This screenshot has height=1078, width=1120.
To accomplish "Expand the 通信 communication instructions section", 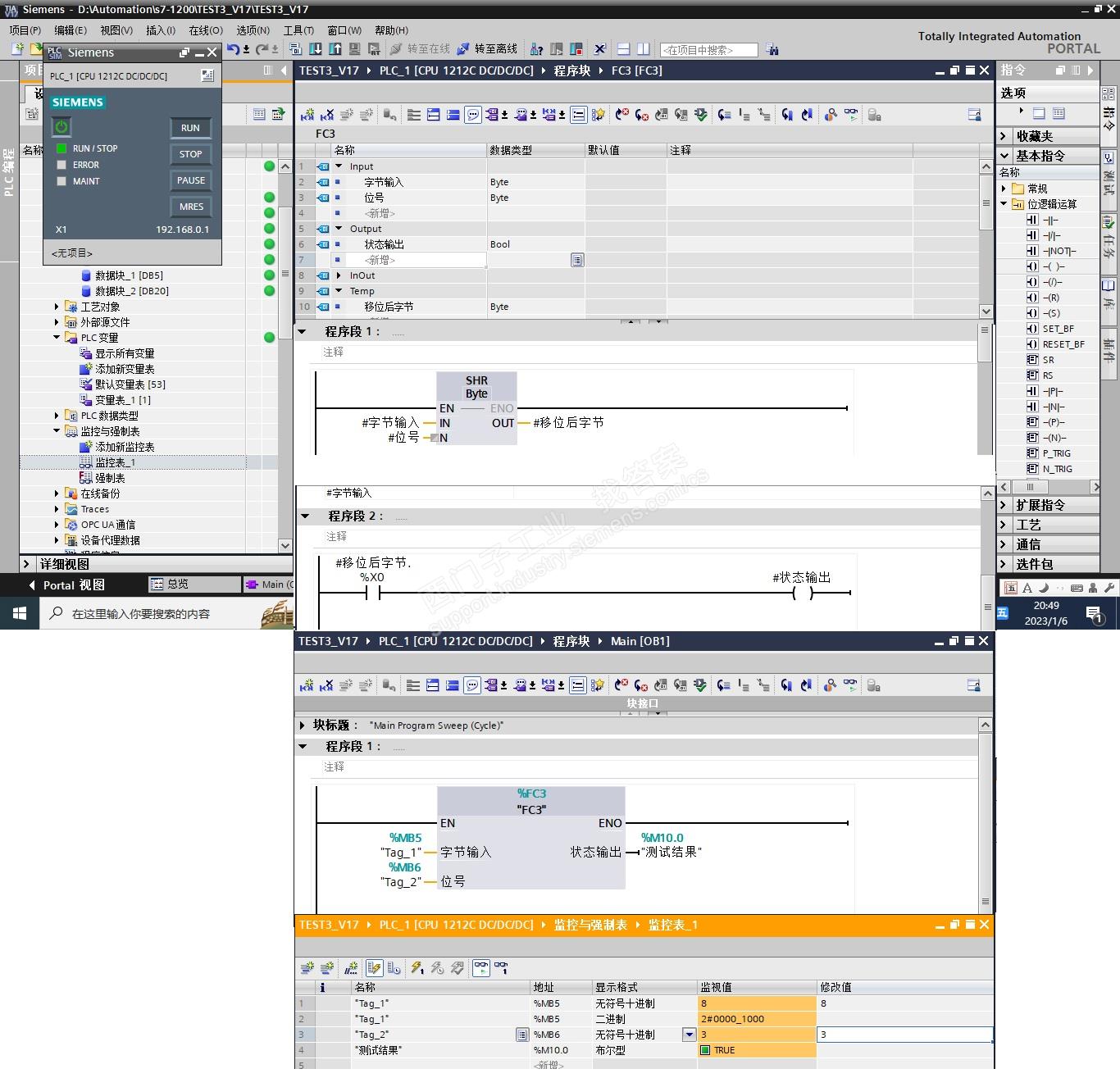I will point(1004,544).
